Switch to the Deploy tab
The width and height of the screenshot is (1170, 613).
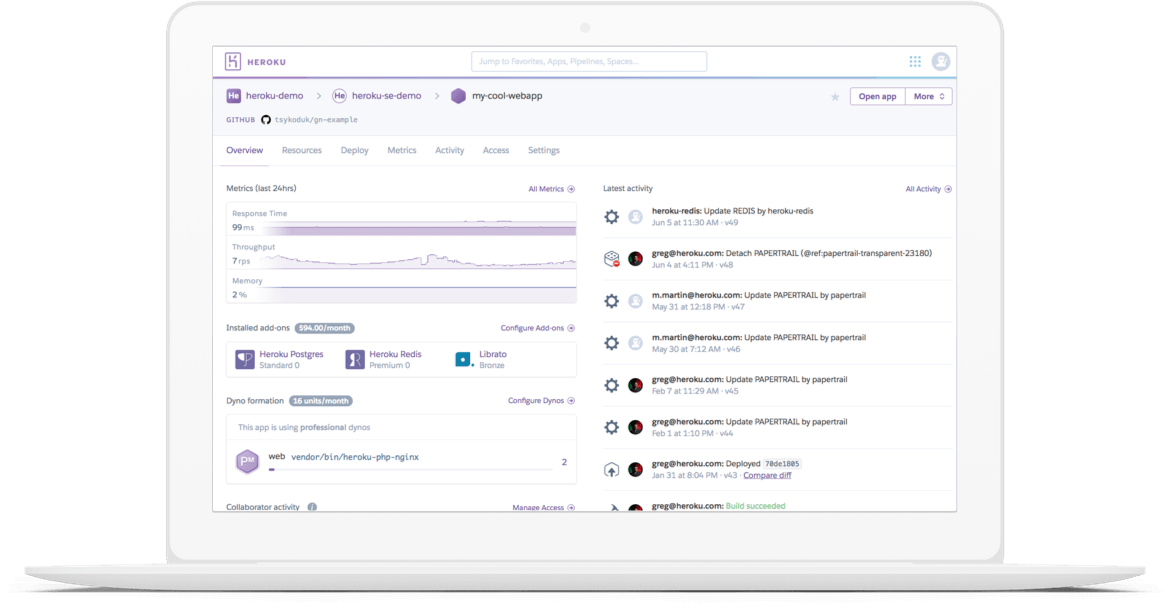click(x=354, y=150)
